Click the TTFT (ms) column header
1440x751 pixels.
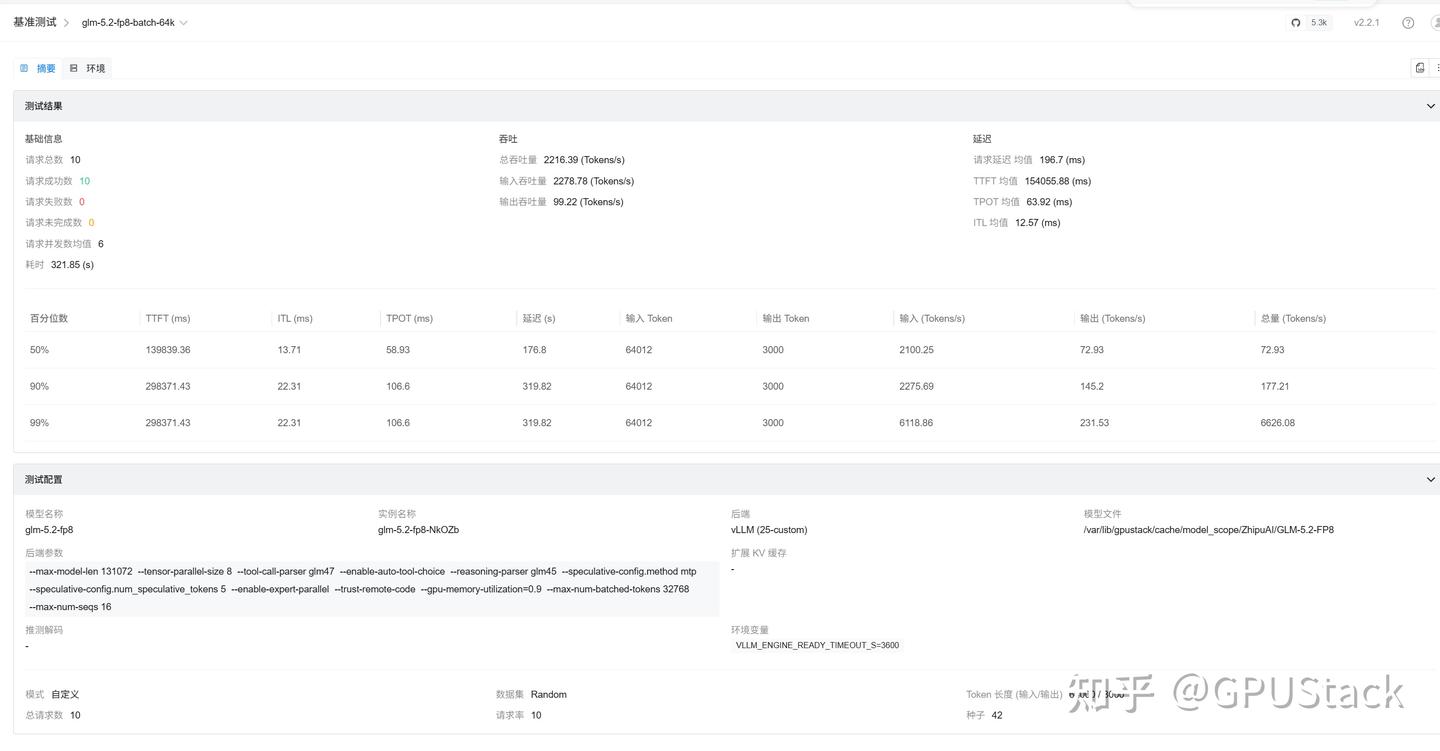click(167, 319)
